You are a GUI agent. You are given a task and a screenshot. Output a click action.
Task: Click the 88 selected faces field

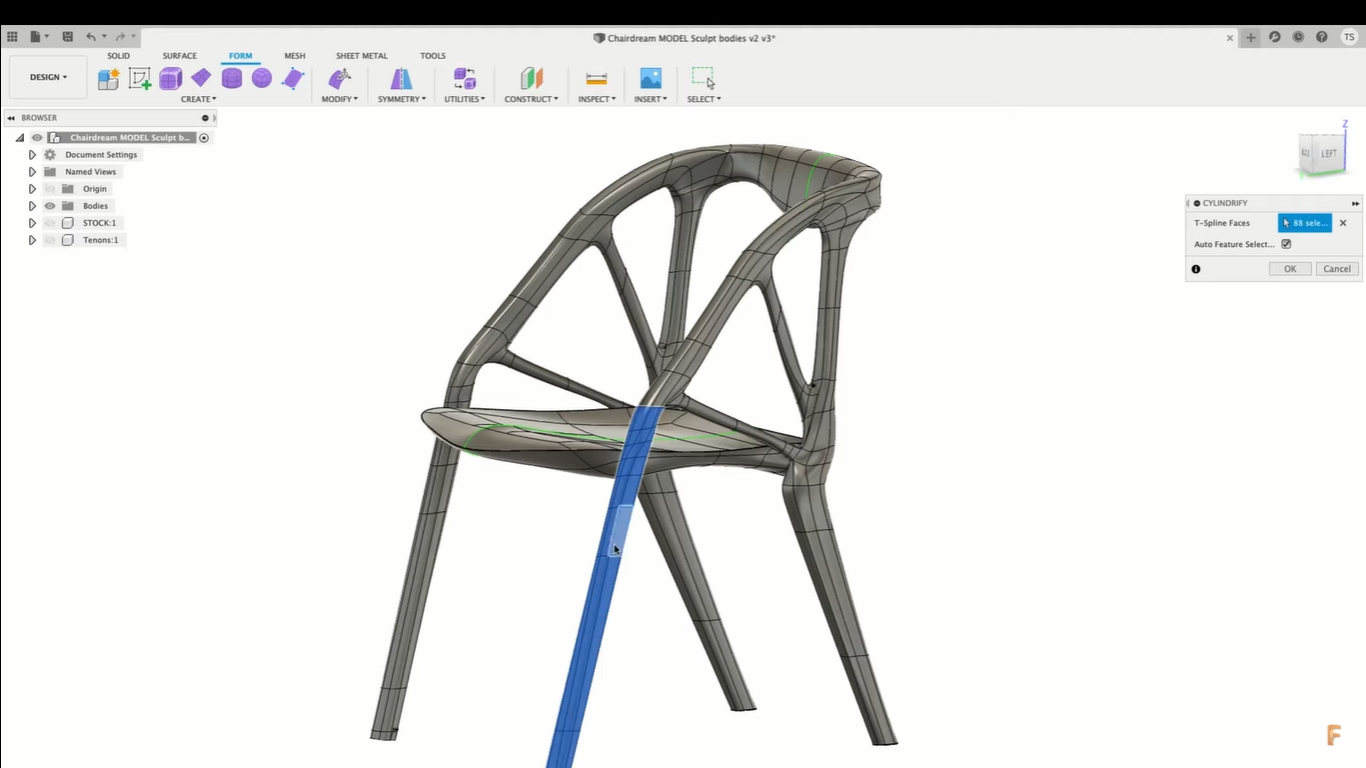[x=1305, y=222]
